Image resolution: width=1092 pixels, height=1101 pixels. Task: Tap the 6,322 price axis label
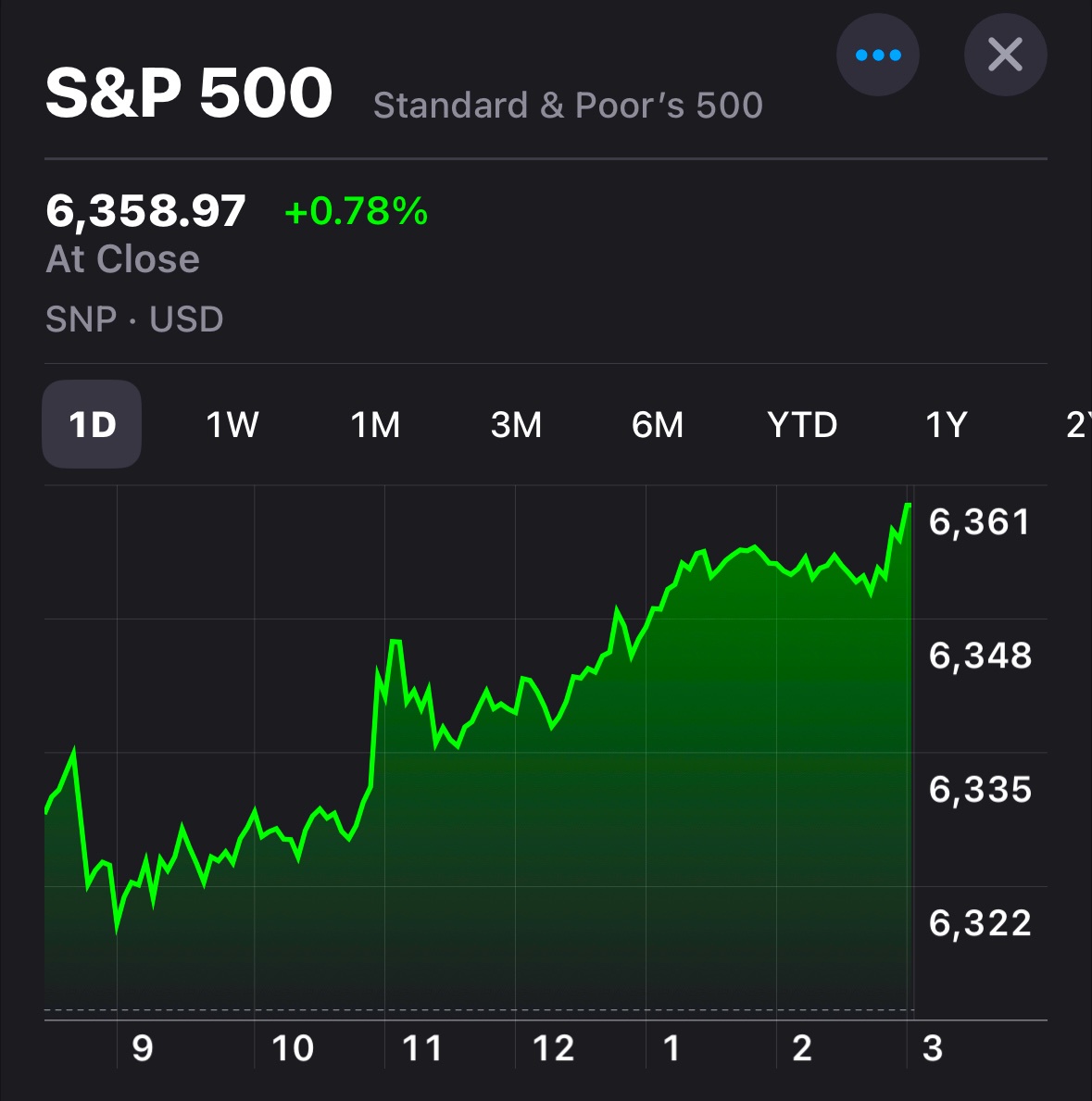point(979,923)
